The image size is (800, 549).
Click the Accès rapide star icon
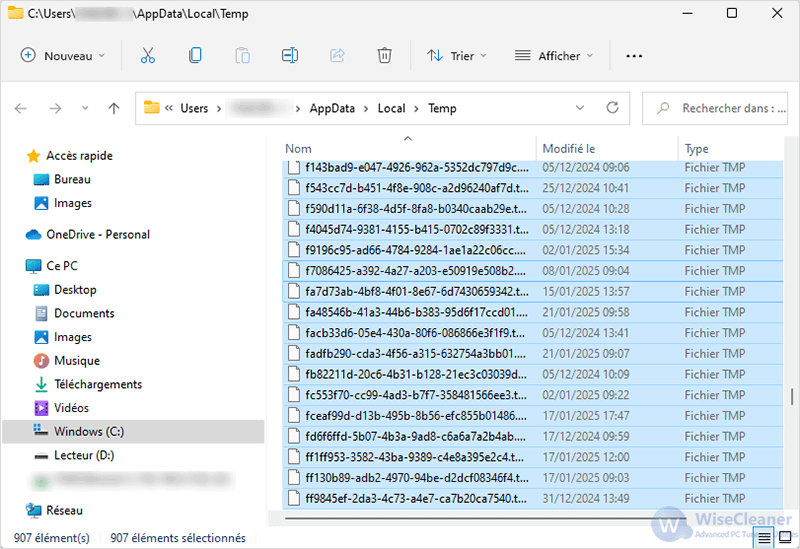(x=33, y=156)
